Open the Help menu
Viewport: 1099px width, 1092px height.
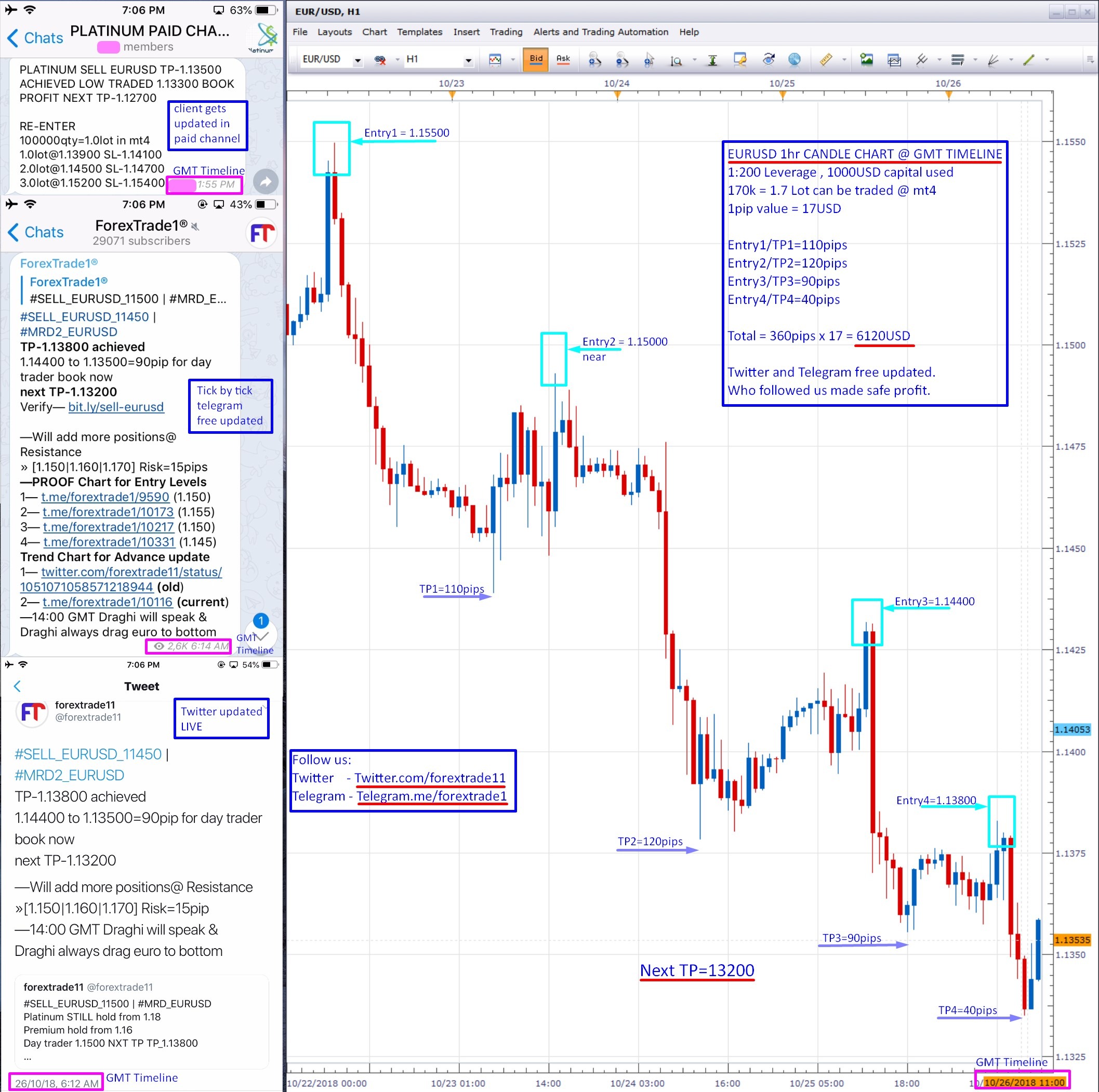pos(689,32)
